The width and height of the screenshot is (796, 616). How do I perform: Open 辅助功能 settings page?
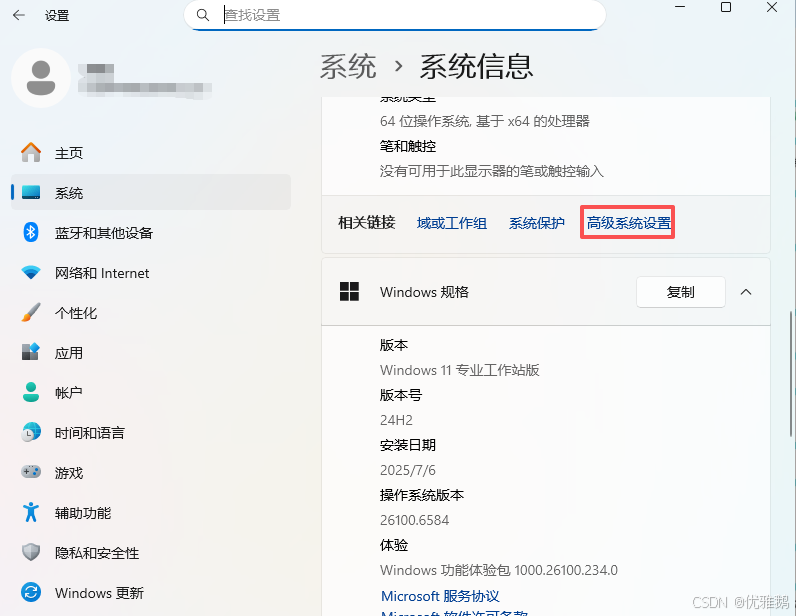click(x=151, y=512)
